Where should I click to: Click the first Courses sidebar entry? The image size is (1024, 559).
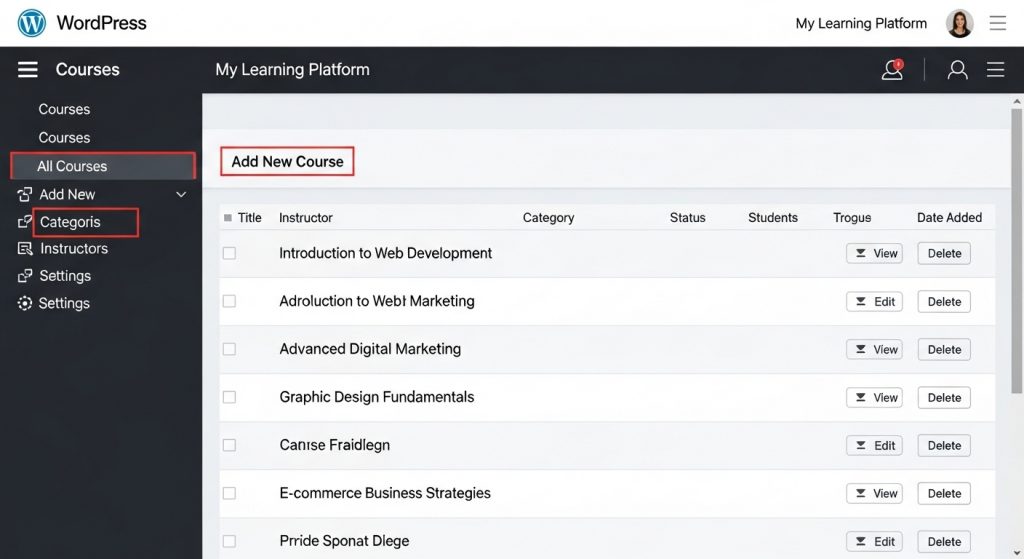(x=64, y=109)
